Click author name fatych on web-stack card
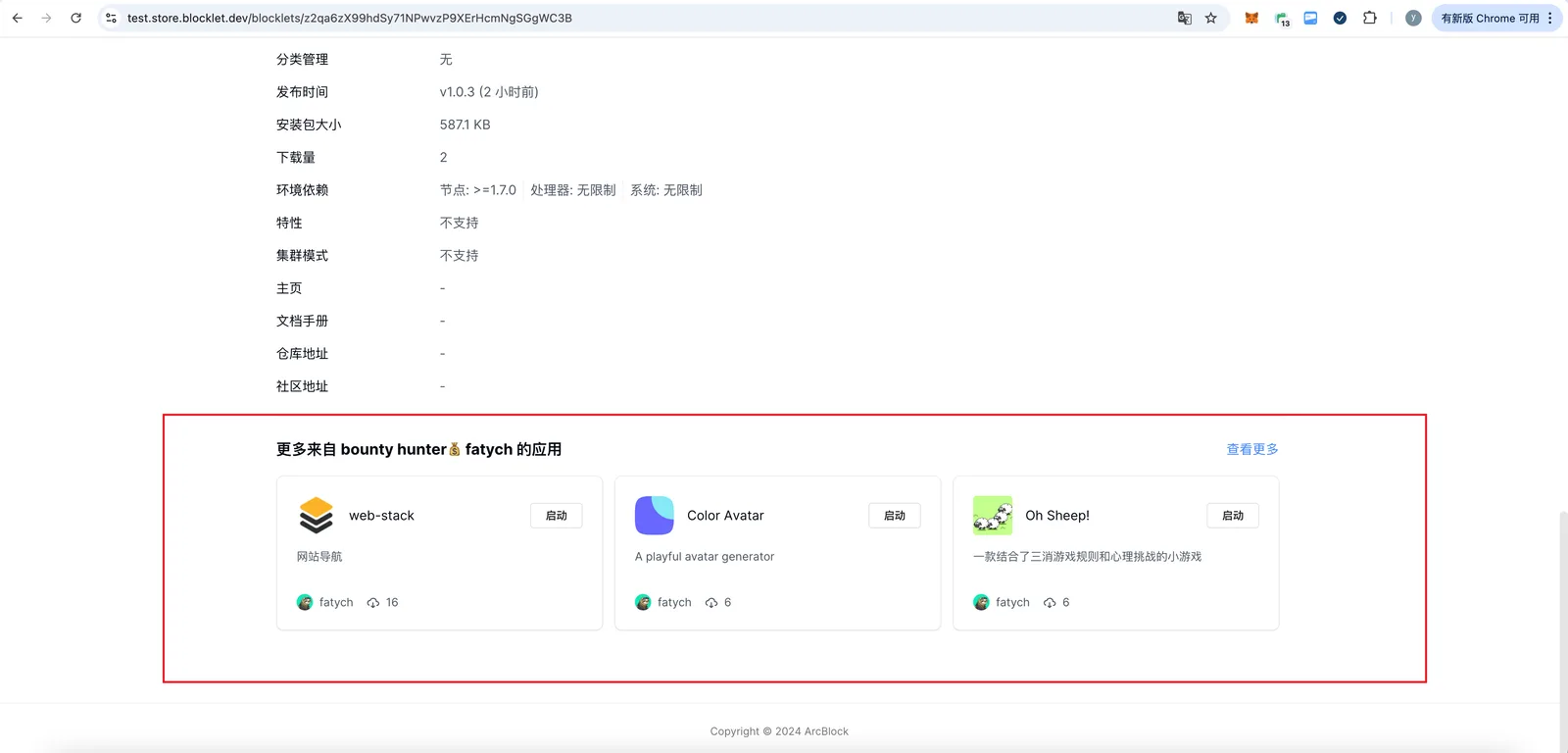Screen dimensions: 1568x753 [x=336, y=602]
